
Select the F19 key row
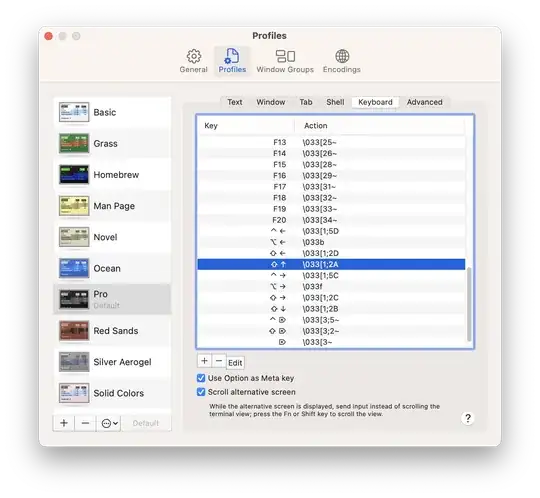click(331, 209)
